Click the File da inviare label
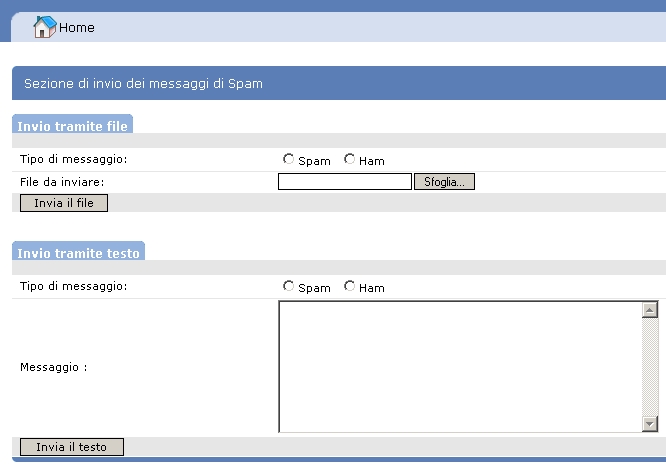 (62, 181)
